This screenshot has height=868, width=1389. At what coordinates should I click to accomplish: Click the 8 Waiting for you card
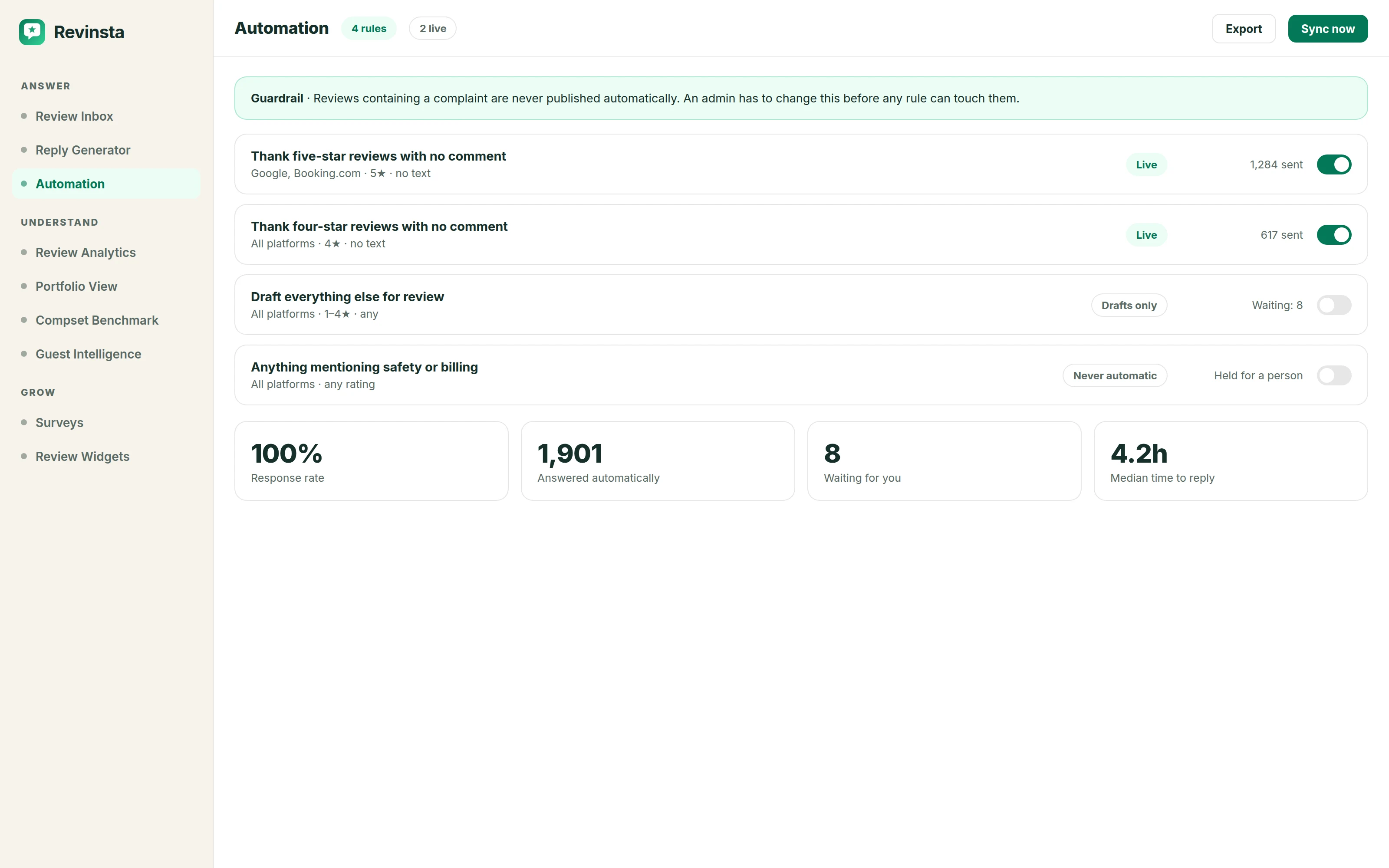click(944, 461)
